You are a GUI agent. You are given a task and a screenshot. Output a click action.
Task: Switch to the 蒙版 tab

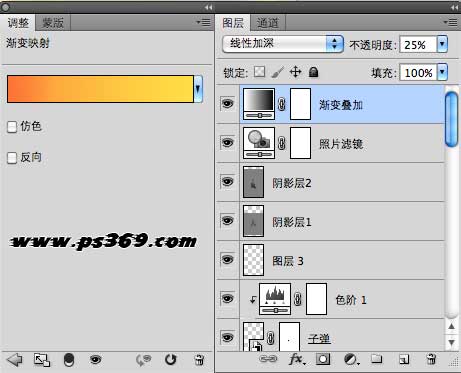[x=53, y=23]
